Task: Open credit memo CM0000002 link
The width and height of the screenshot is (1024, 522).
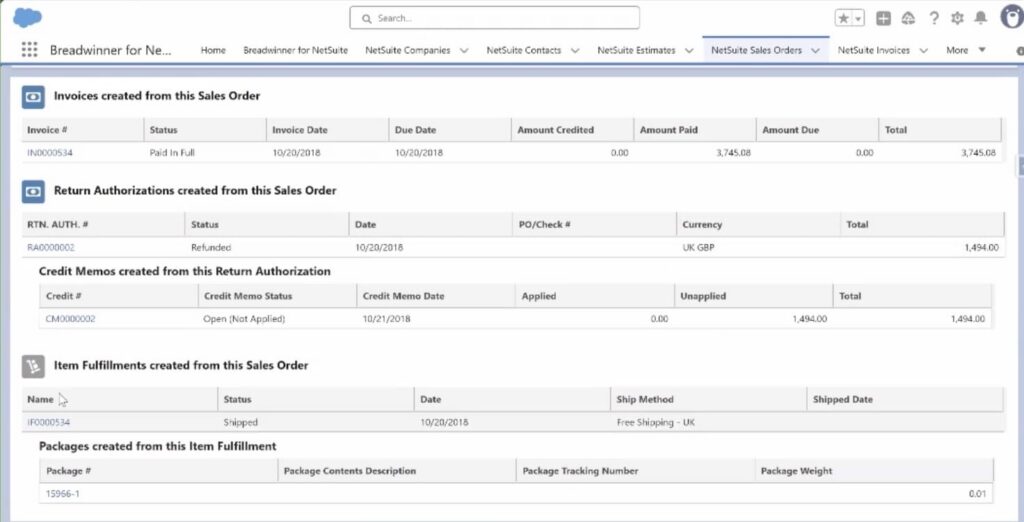Action: click(x=71, y=319)
